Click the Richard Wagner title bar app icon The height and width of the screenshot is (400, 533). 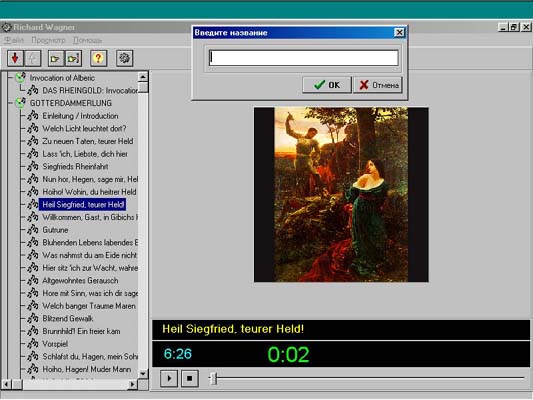[6, 27]
